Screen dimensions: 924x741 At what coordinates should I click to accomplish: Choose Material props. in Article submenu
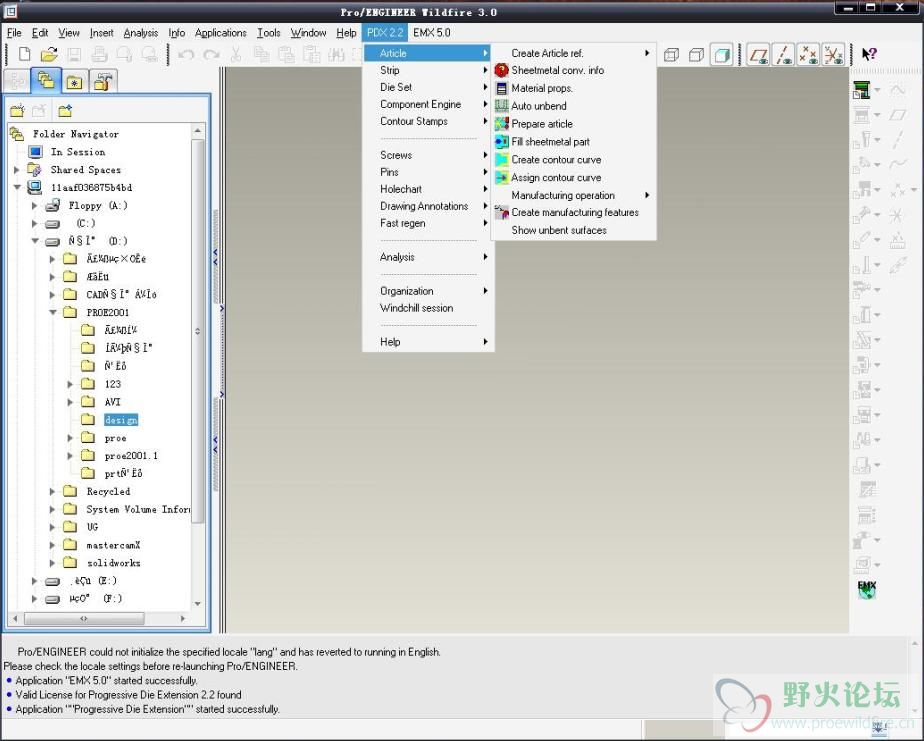[x=542, y=88]
